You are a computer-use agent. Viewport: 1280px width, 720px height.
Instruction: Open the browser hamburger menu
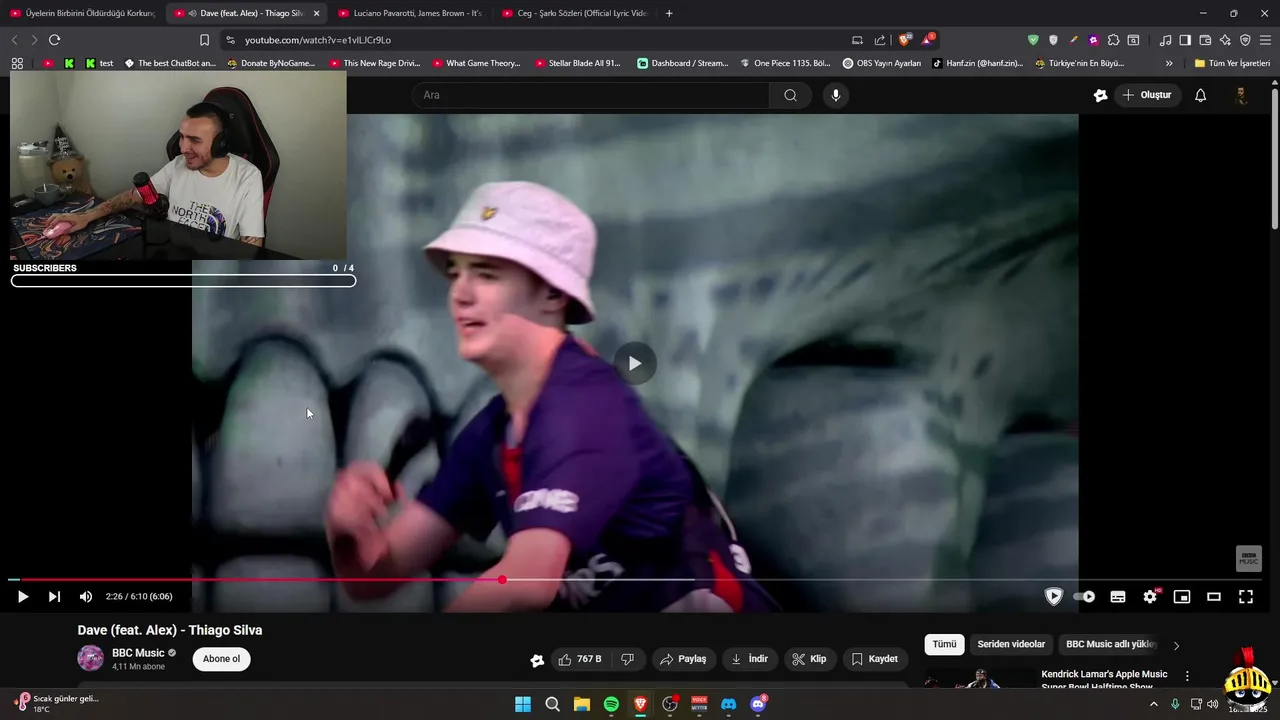(1265, 40)
